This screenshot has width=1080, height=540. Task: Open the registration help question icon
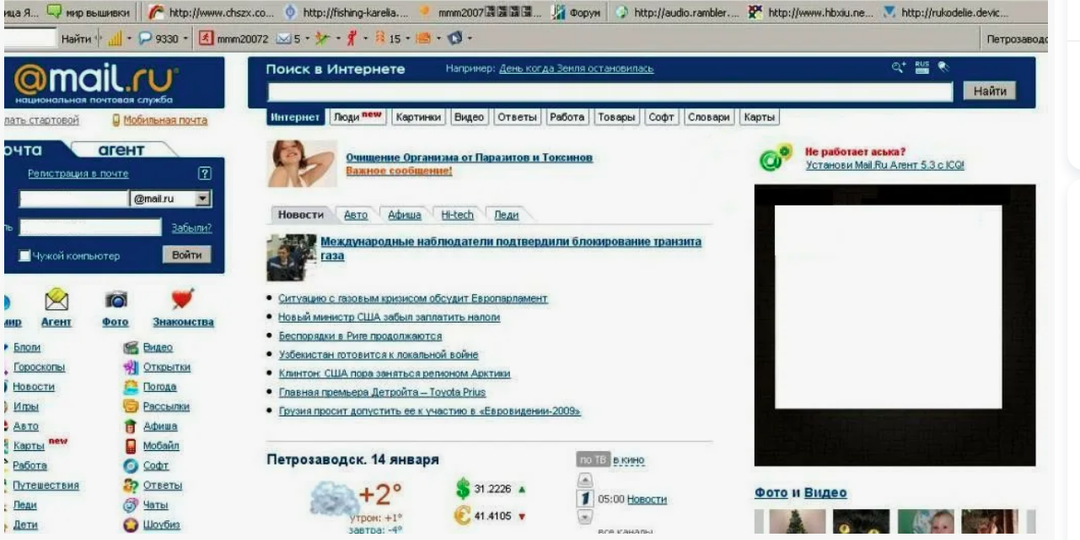pyautogui.click(x=205, y=174)
